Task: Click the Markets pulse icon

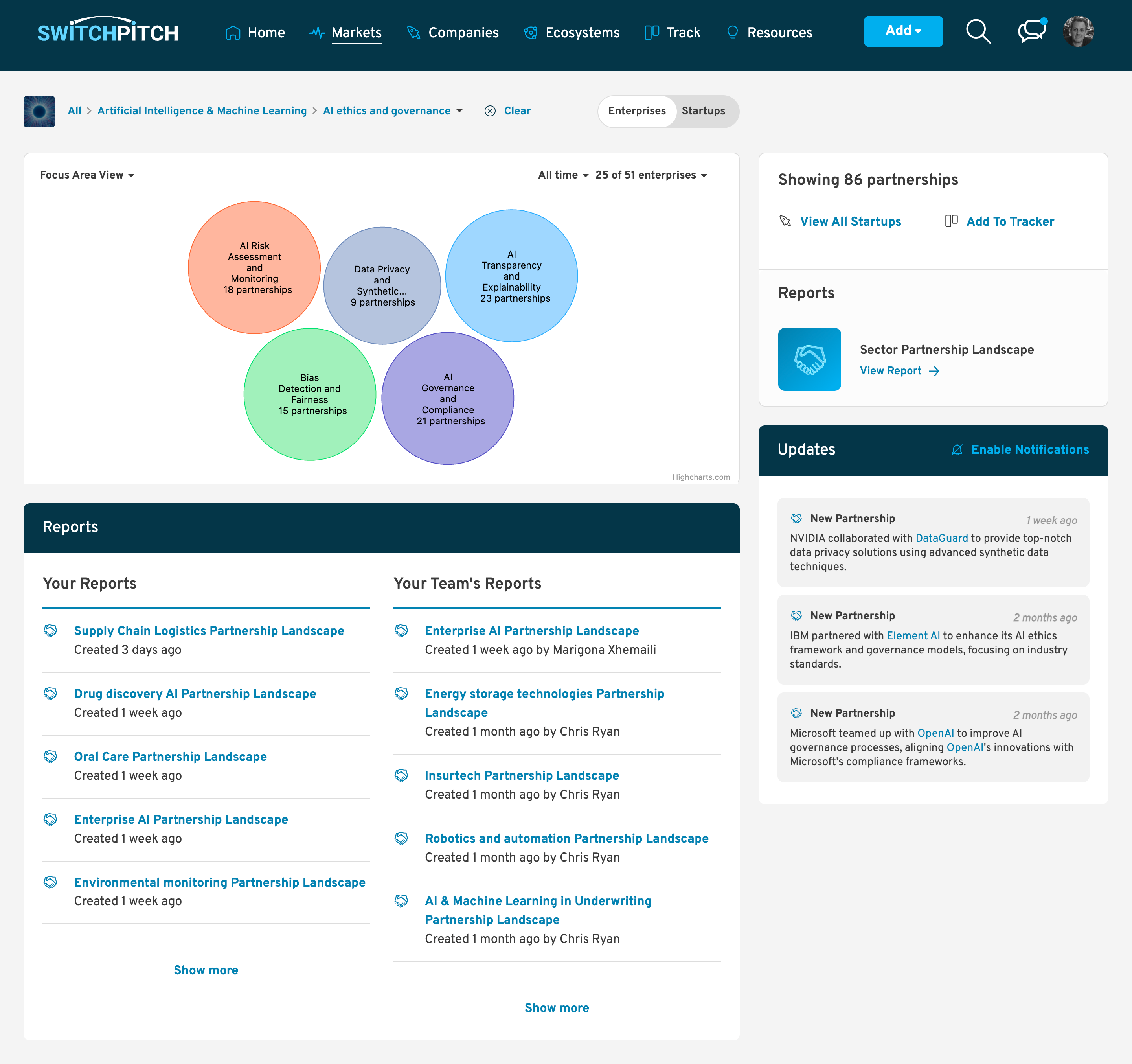Action: coord(316,33)
